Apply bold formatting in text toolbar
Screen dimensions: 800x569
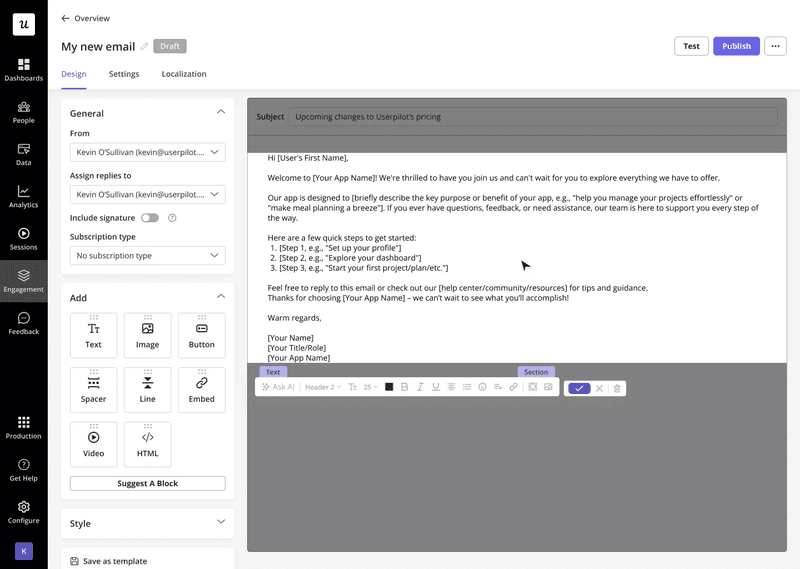coord(404,387)
